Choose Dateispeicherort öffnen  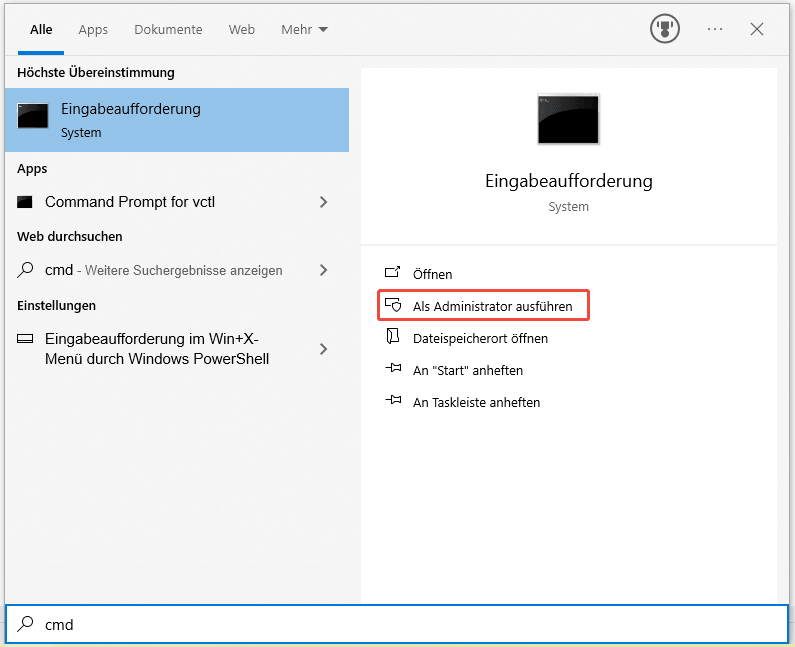(480, 338)
